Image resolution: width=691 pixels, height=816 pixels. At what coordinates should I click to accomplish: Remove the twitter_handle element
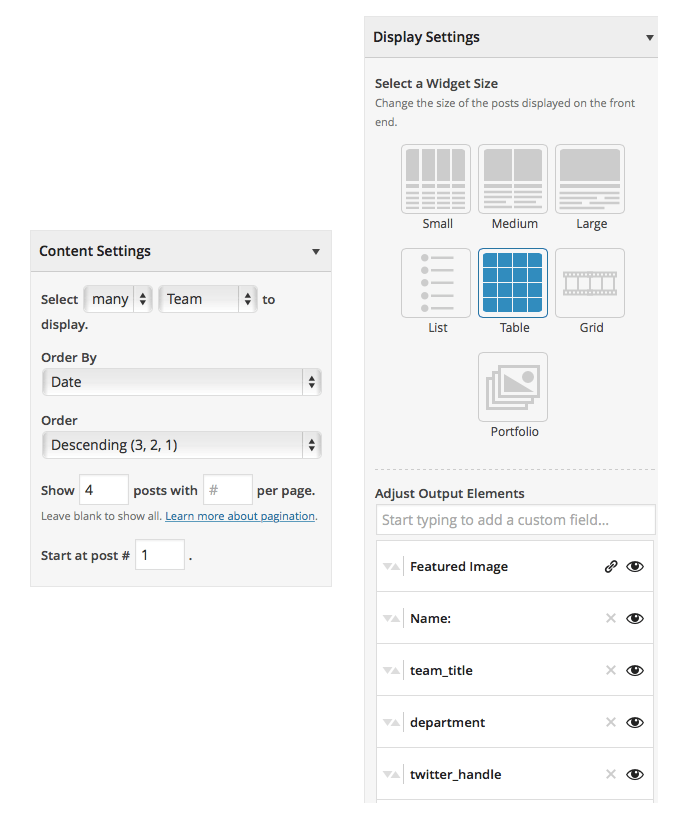click(611, 774)
